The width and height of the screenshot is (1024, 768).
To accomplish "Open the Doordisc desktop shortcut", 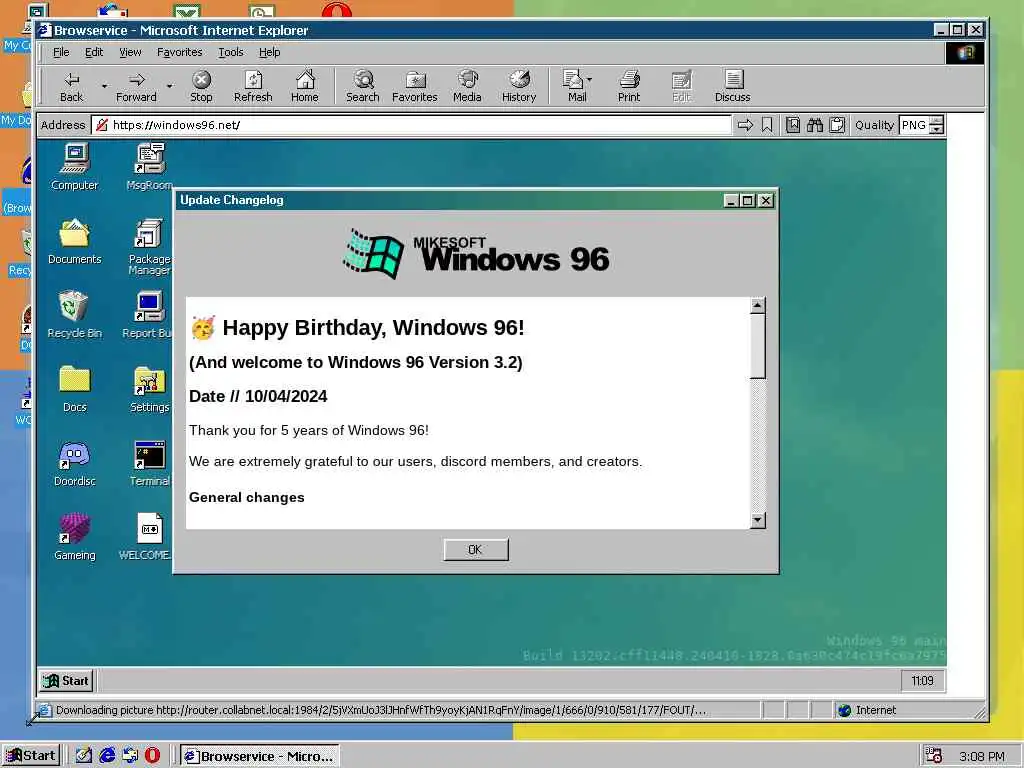I will coord(74,463).
